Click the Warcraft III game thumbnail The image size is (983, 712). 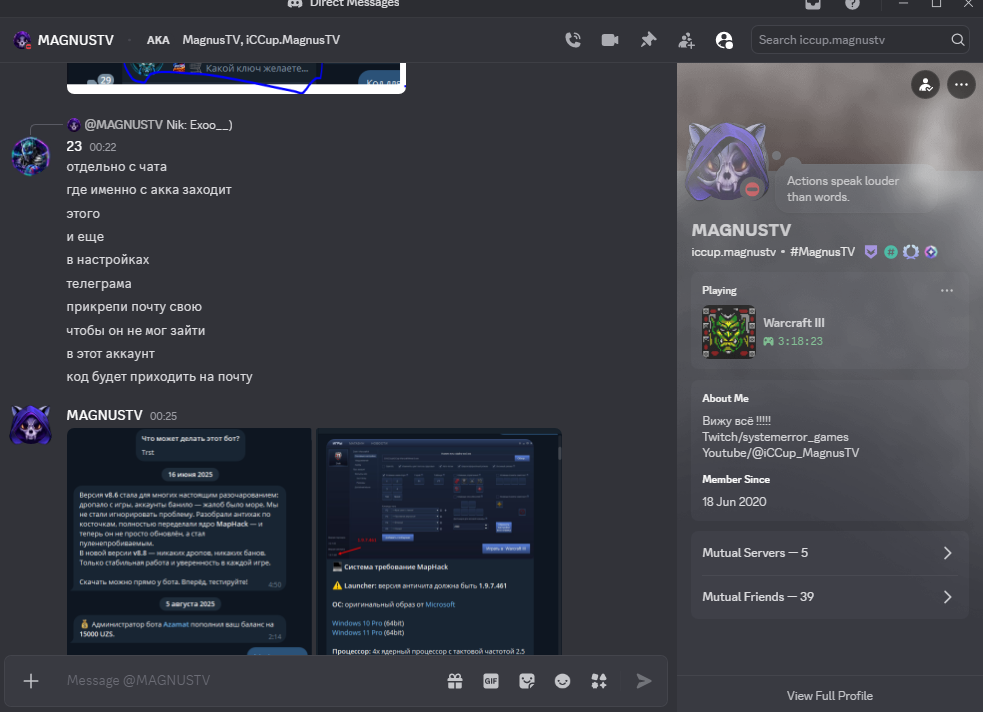(x=728, y=332)
